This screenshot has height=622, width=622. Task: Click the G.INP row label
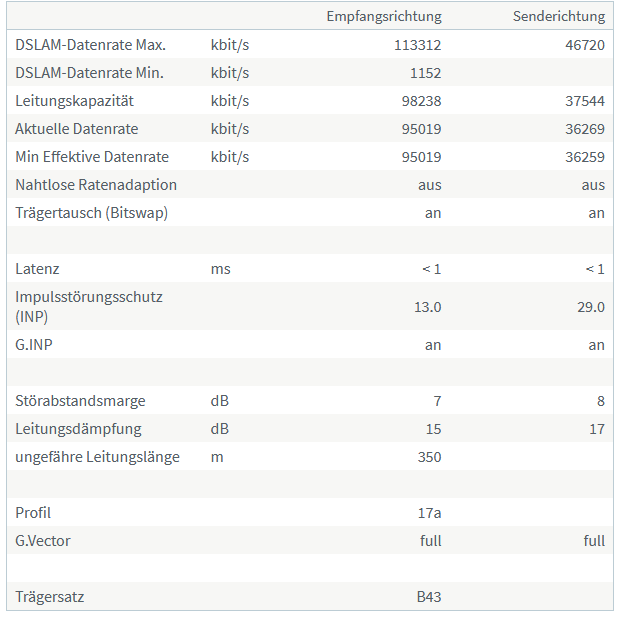(34, 345)
